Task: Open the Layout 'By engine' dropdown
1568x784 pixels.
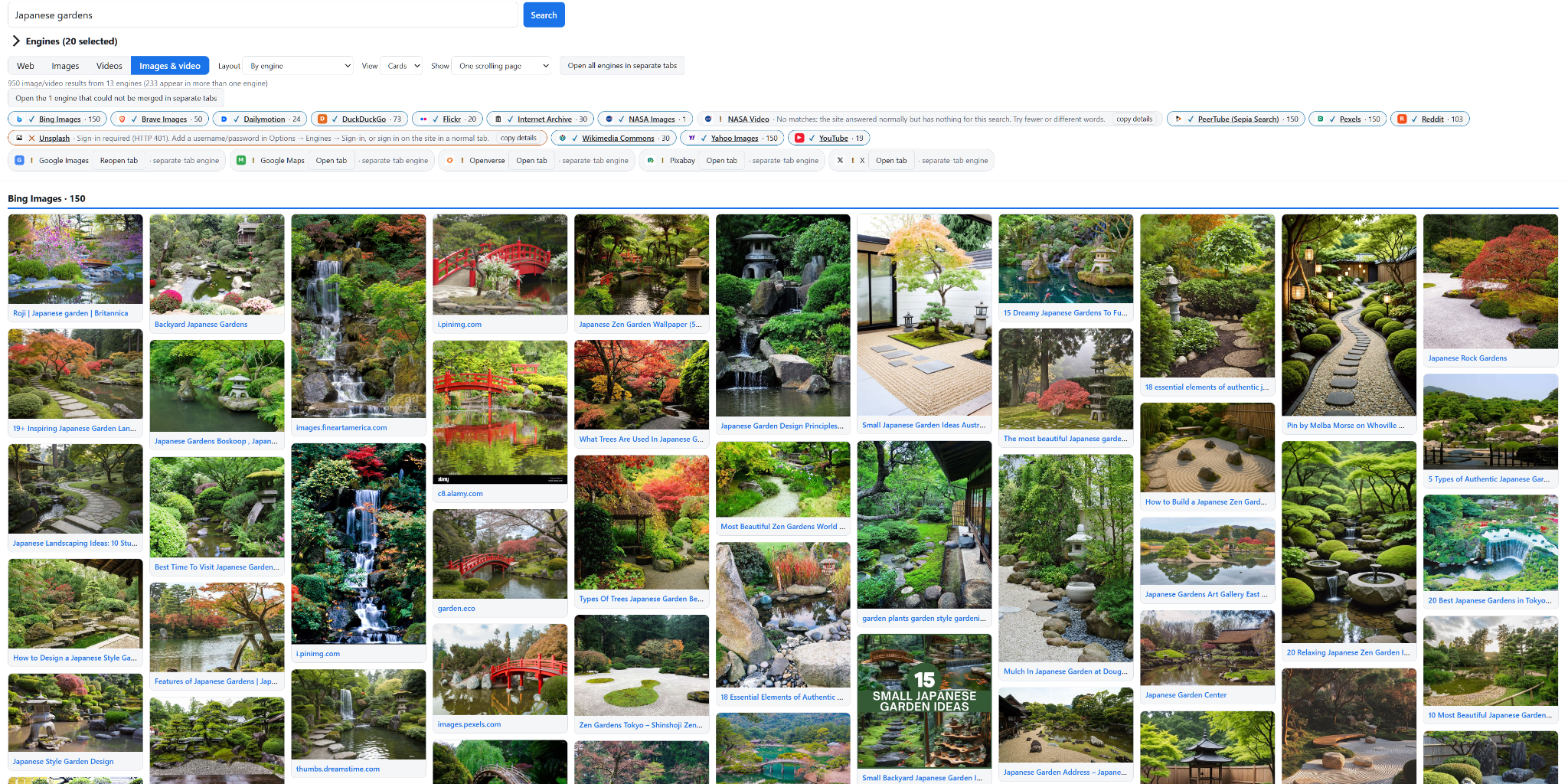Action: click(298, 66)
